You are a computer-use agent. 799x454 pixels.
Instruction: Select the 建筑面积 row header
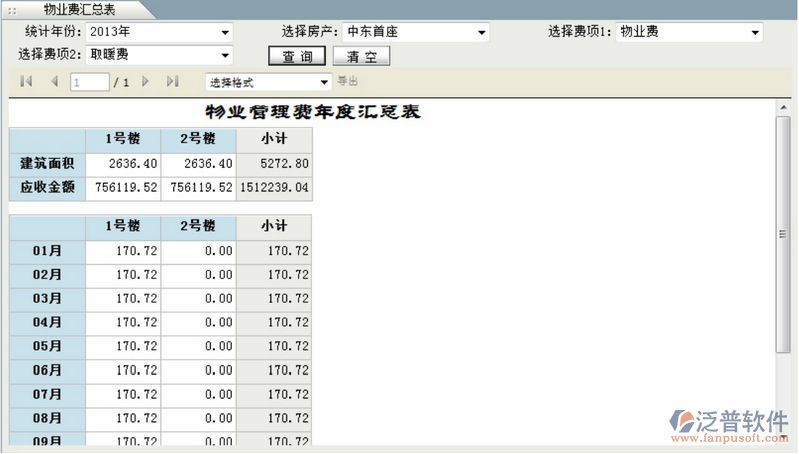[x=47, y=163]
